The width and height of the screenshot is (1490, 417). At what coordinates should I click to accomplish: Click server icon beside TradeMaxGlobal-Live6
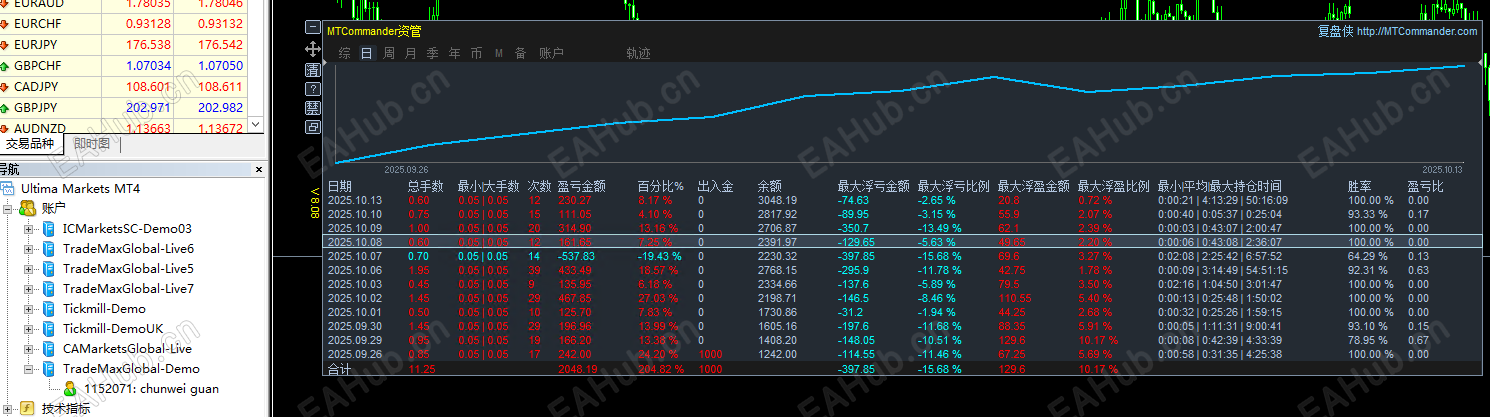click(x=49, y=249)
